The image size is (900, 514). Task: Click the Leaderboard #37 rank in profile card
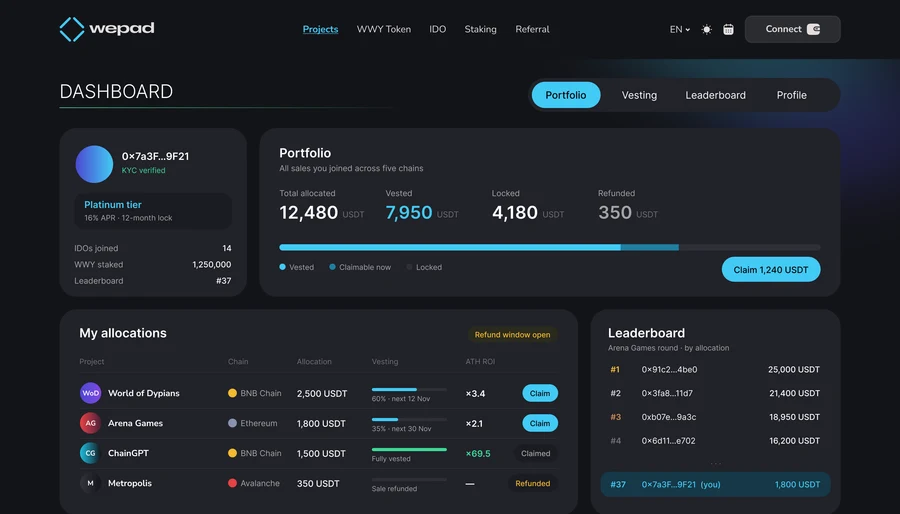224,281
